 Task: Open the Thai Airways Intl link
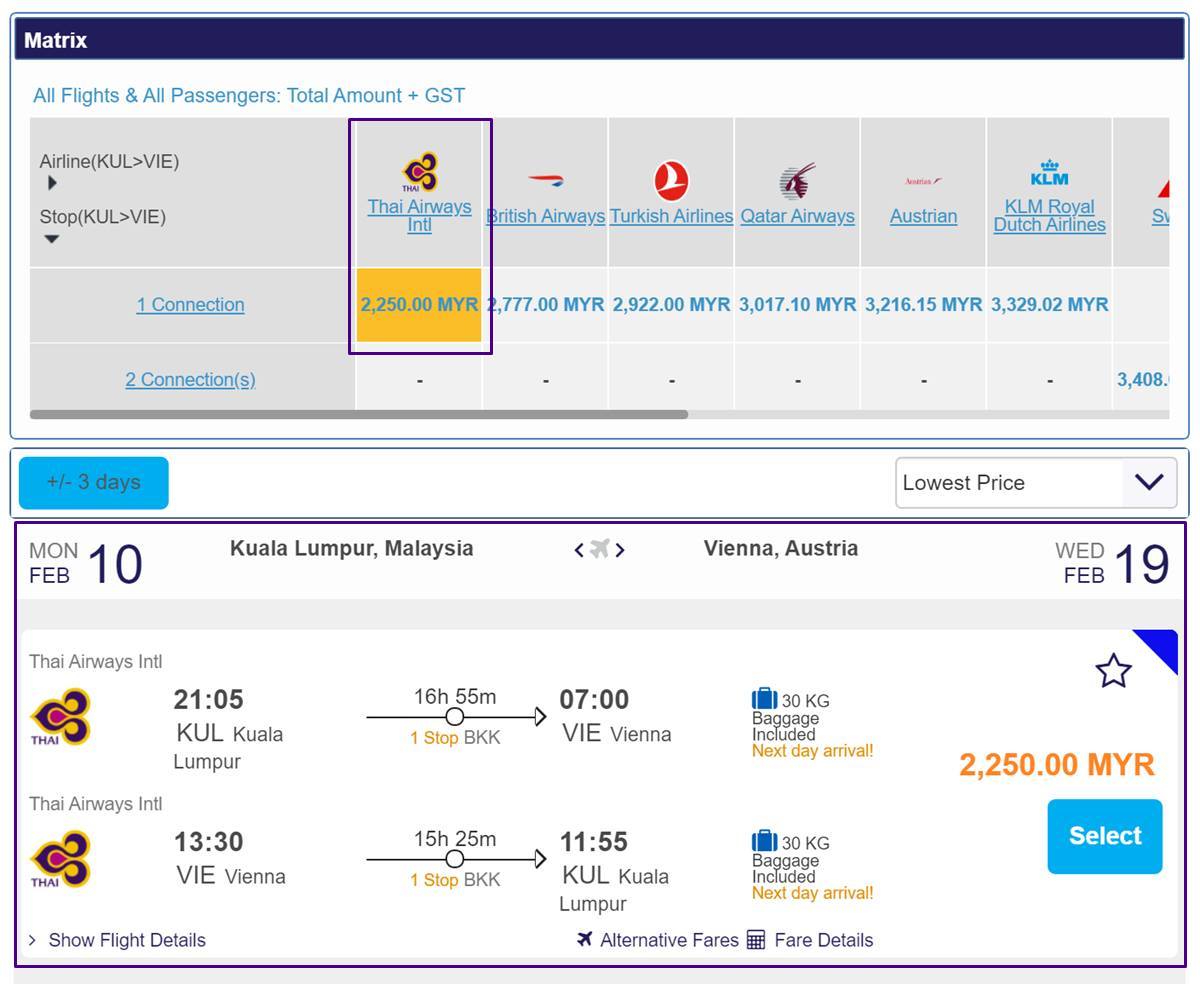pos(420,216)
